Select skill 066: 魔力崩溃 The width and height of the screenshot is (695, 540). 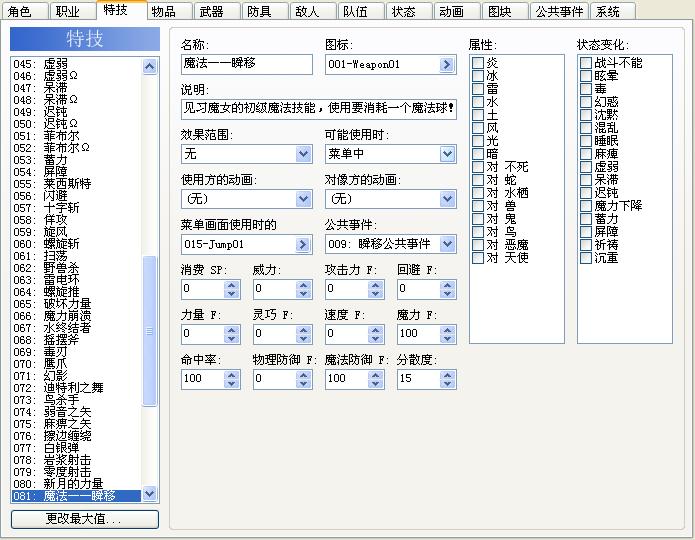point(75,316)
